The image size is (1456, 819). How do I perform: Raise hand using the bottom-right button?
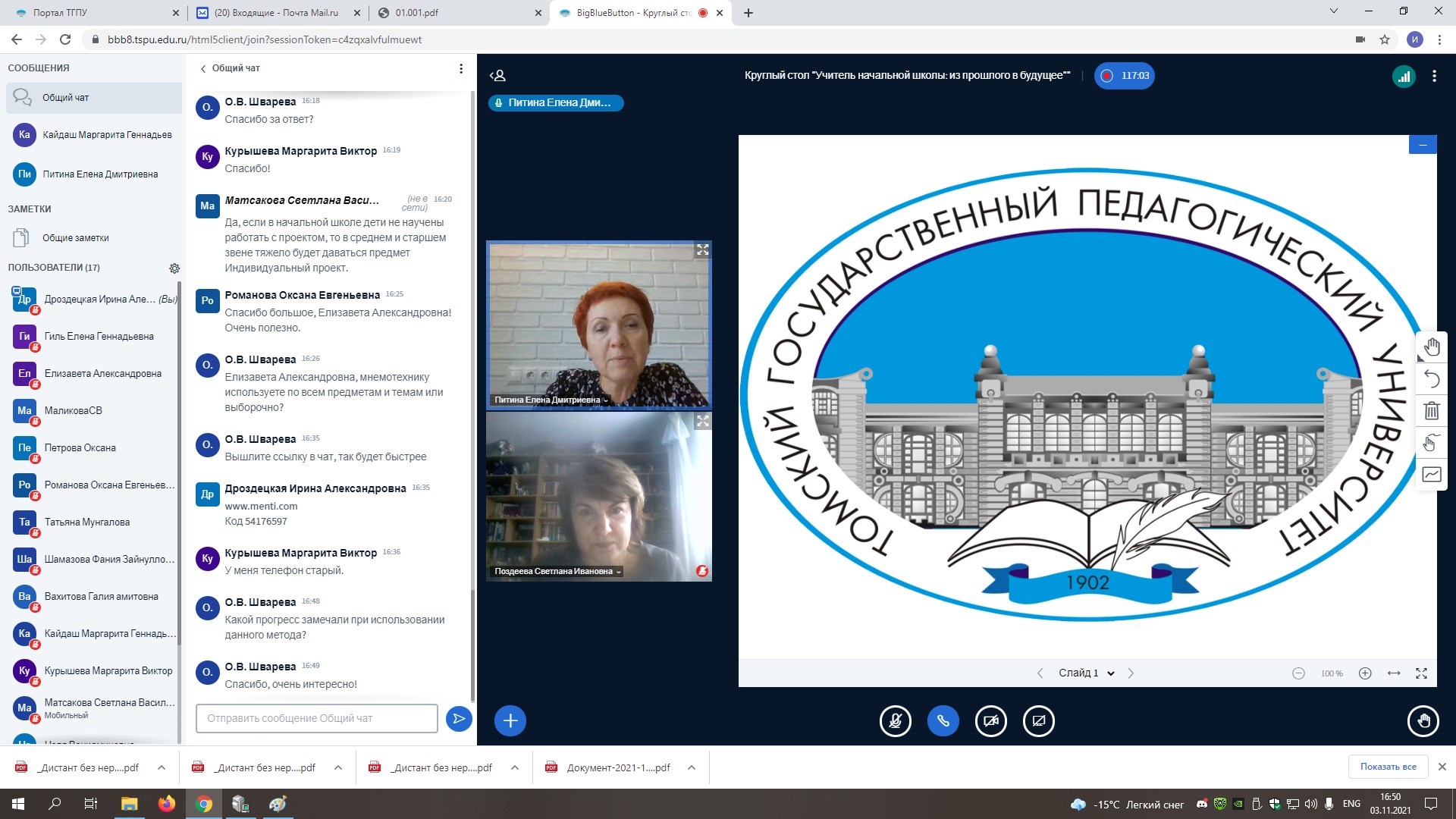1423,721
